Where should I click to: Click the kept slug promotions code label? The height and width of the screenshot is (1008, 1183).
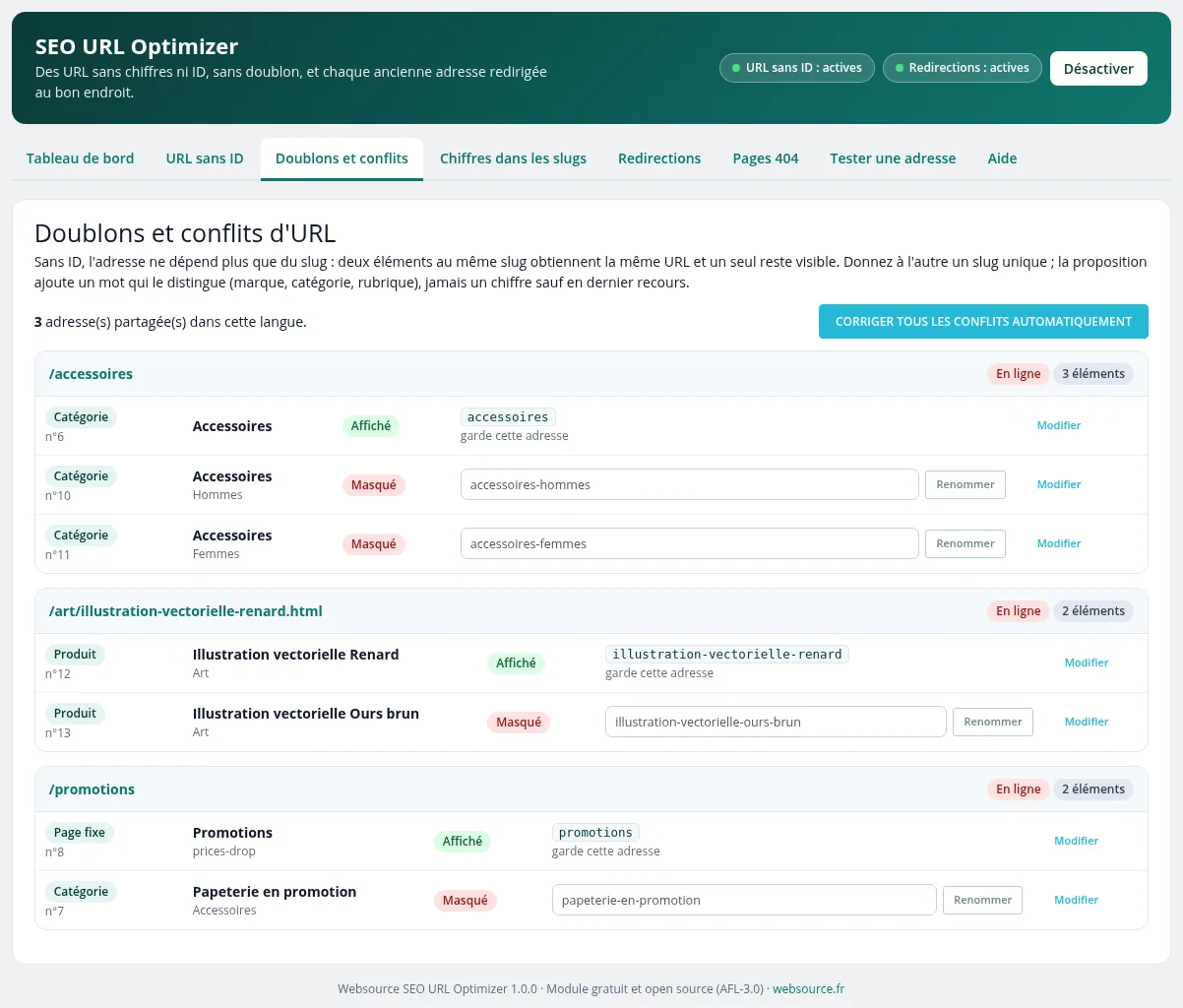click(595, 833)
